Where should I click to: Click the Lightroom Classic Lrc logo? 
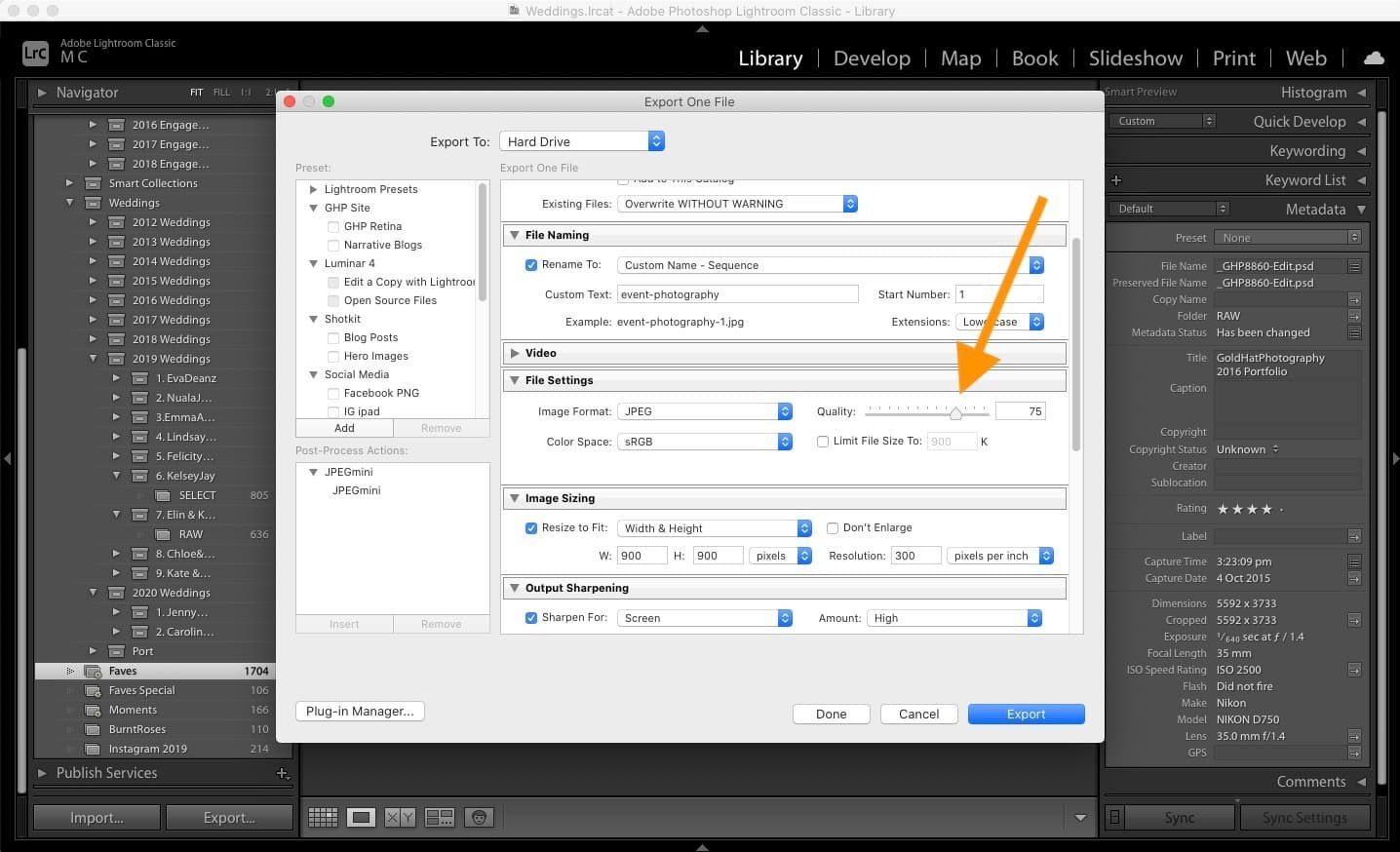35,53
